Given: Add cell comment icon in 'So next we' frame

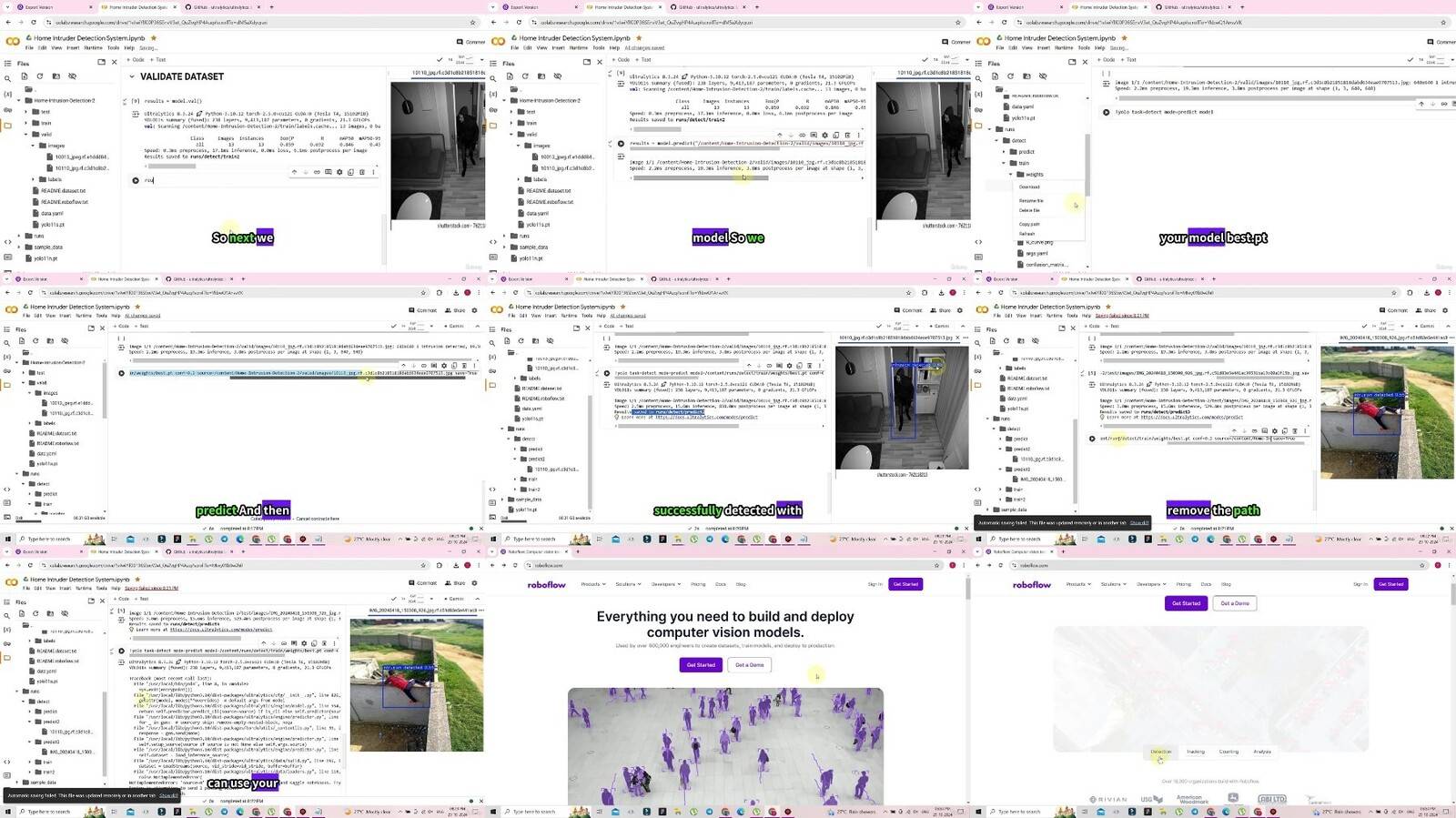Looking at the screenshot, I should tap(328, 172).
